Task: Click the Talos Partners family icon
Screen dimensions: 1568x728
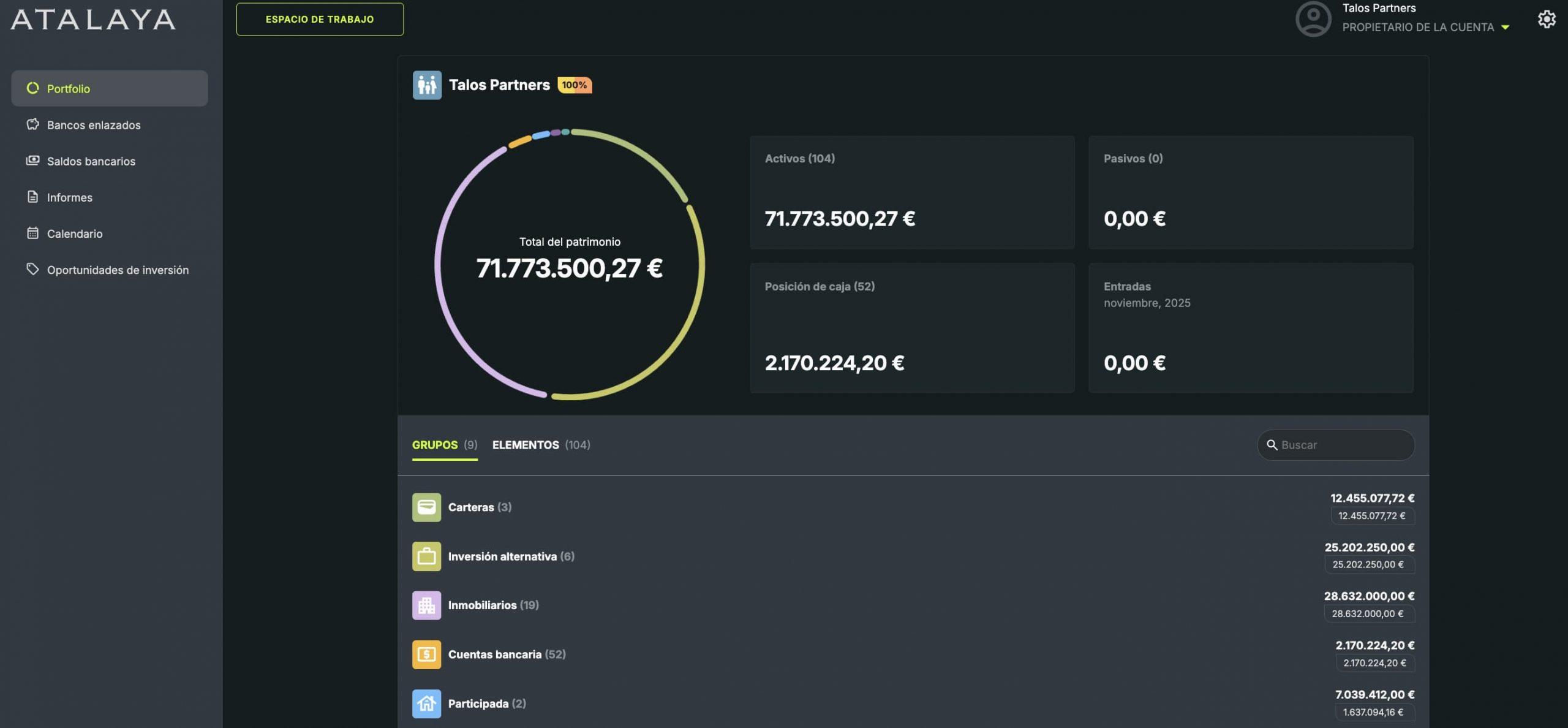Action: [x=427, y=85]
